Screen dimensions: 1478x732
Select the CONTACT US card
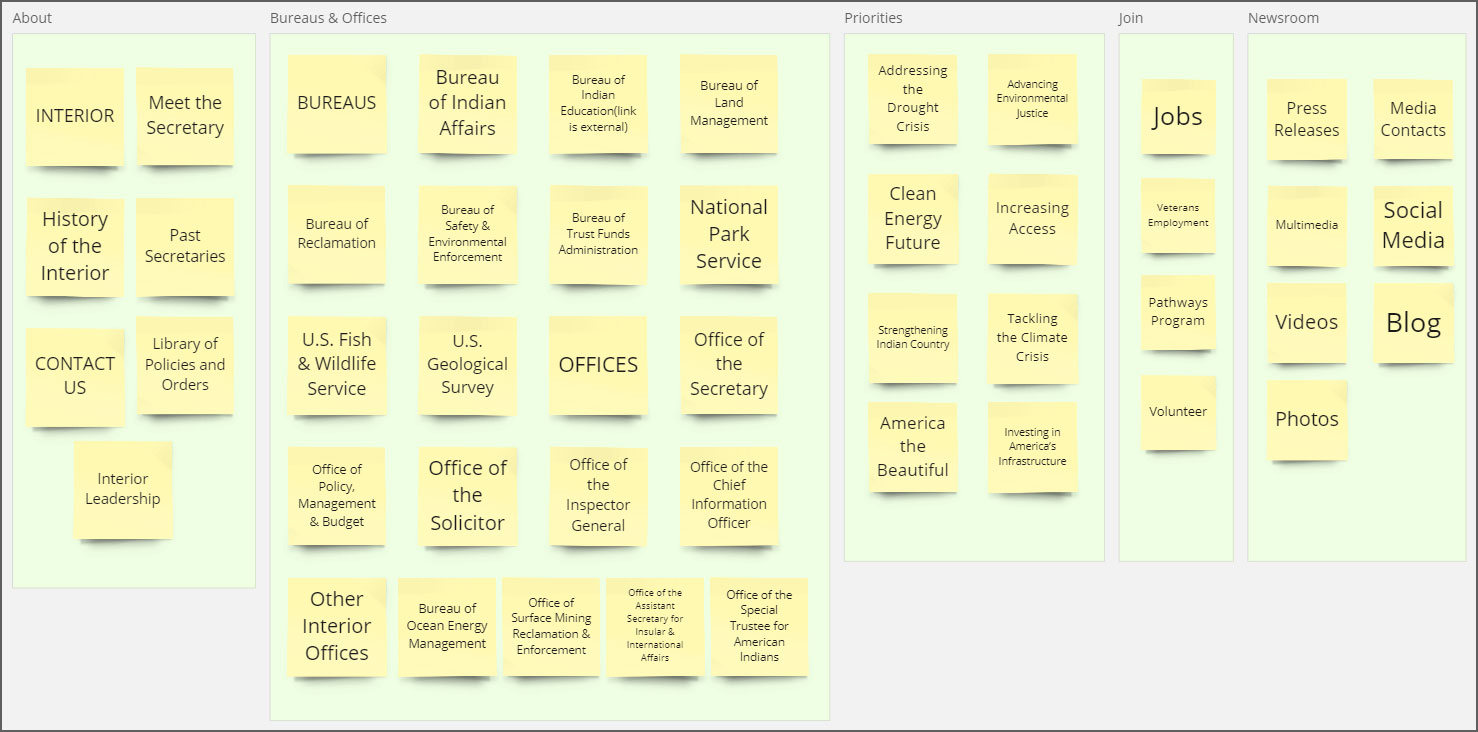click(75, 376)
